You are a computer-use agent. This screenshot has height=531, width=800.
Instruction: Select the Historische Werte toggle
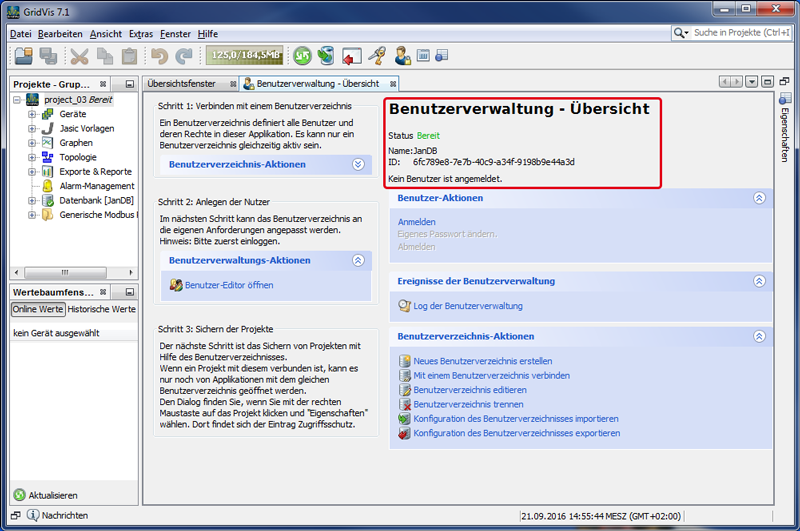[x=102, y=309]
